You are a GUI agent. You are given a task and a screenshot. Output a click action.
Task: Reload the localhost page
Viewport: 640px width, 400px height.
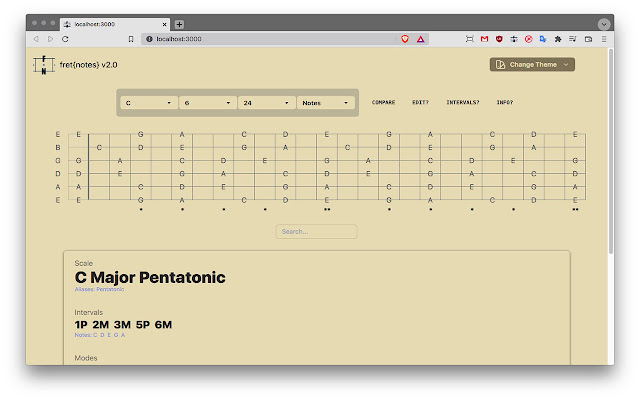(65, 39)
